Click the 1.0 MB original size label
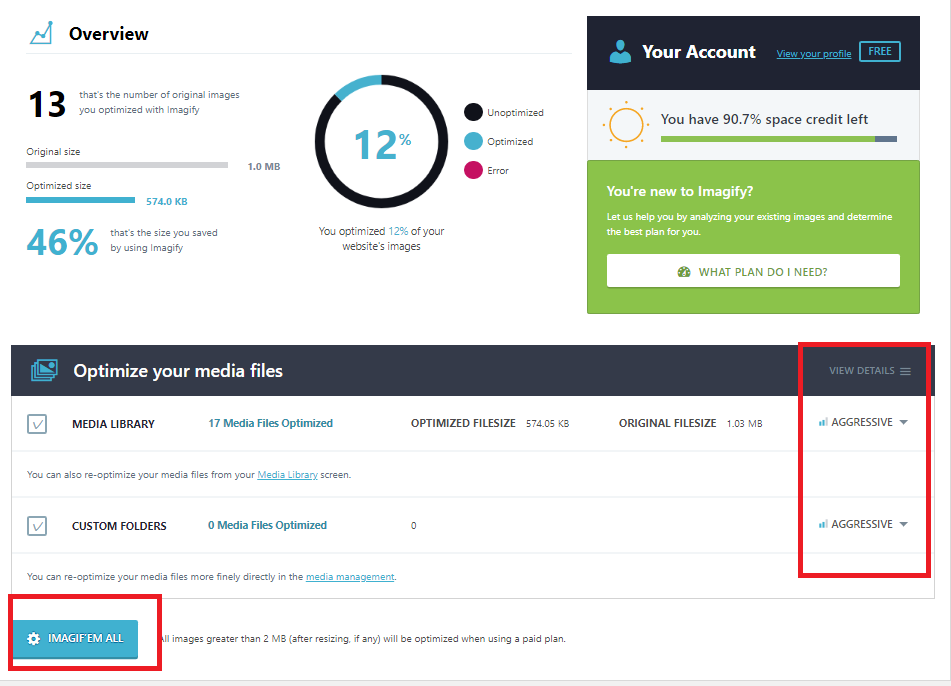 point(264,166)
